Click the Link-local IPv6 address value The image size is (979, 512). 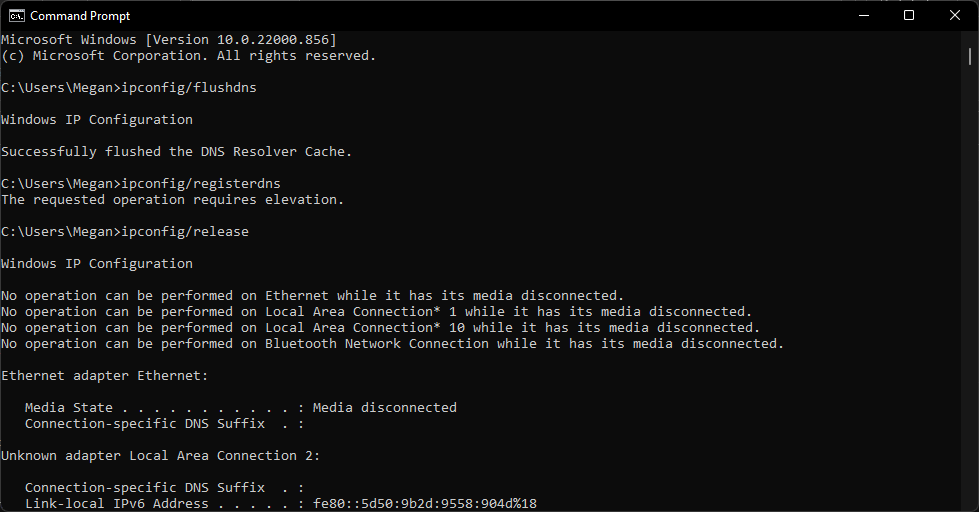tap(425, 503)
